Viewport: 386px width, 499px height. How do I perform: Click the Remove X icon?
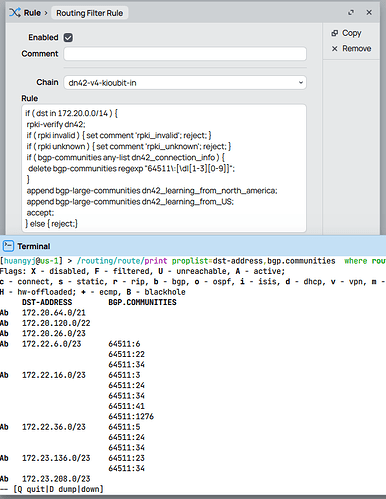pos(335,49)
